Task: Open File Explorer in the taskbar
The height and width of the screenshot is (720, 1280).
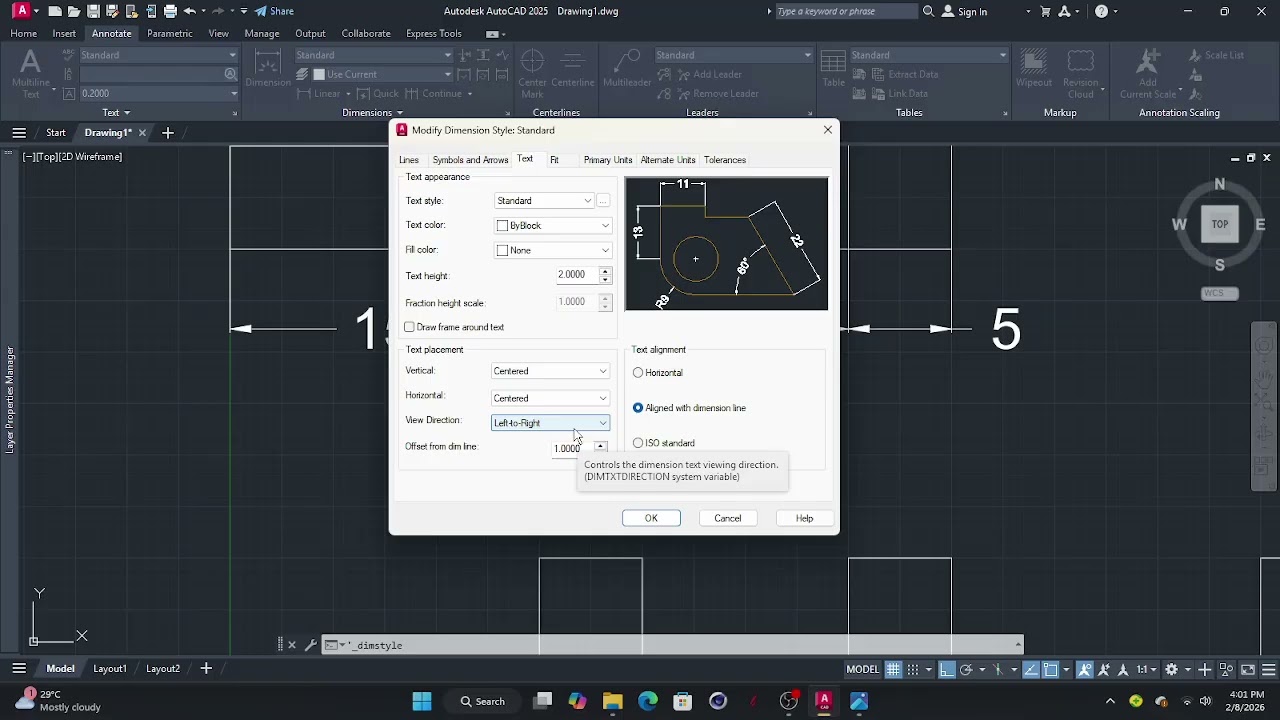Action: pyautogui.click(x=612, y=701)
